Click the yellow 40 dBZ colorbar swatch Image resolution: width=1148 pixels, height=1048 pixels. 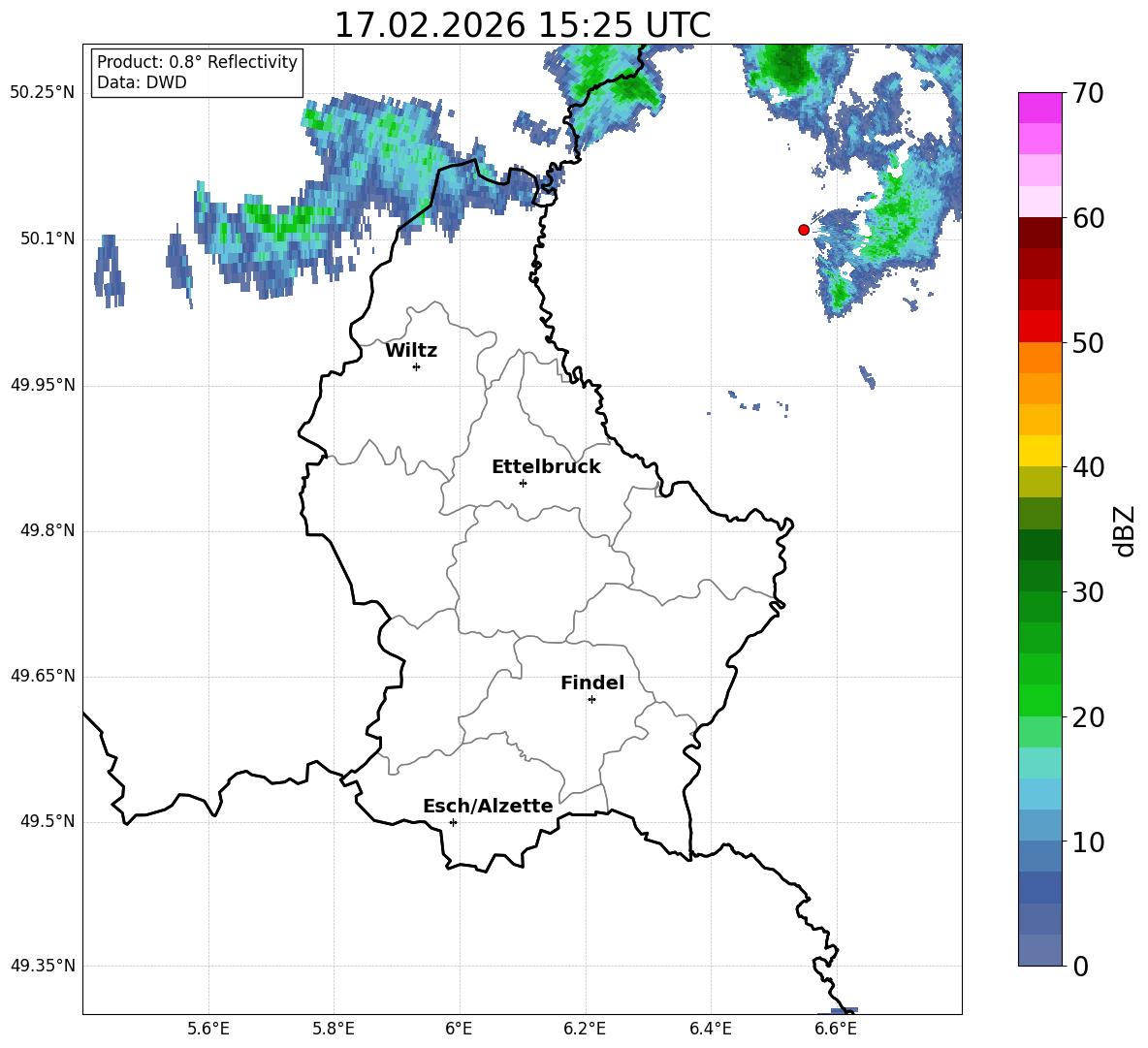[1039, 451]
